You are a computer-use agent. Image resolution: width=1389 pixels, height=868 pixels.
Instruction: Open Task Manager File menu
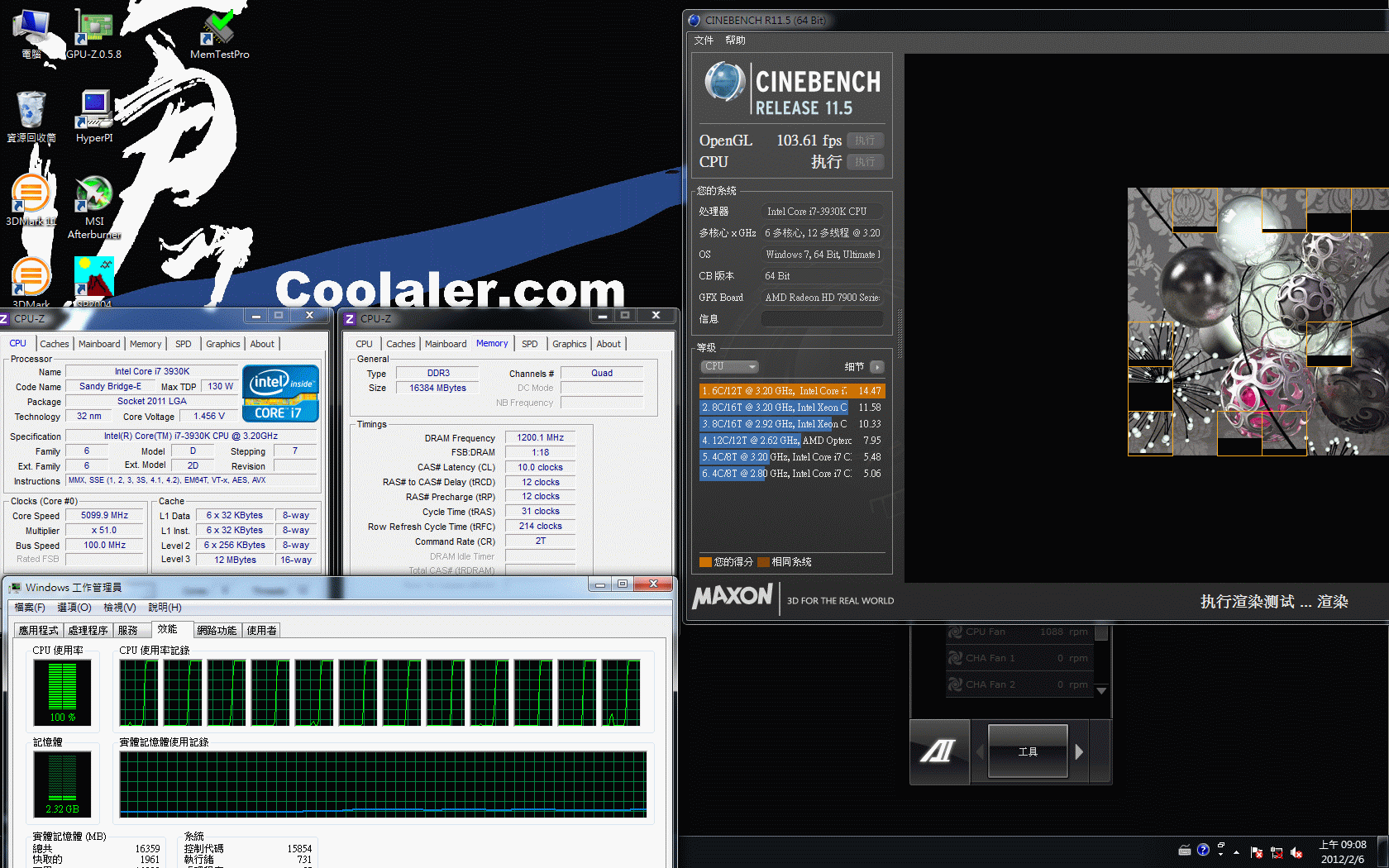[x=30, y=607]
